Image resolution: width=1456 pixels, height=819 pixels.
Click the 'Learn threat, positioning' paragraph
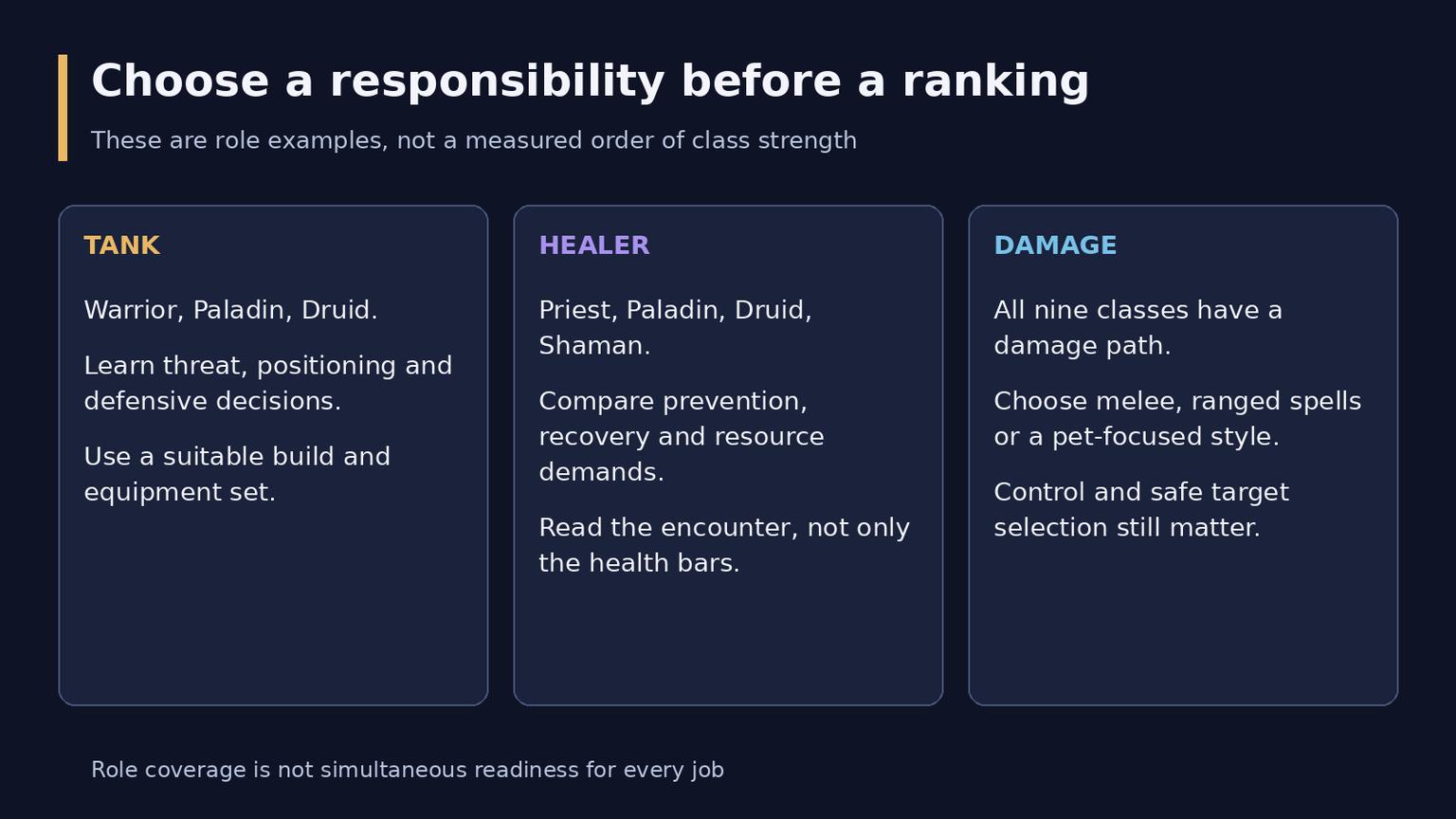tap(268, 383)
